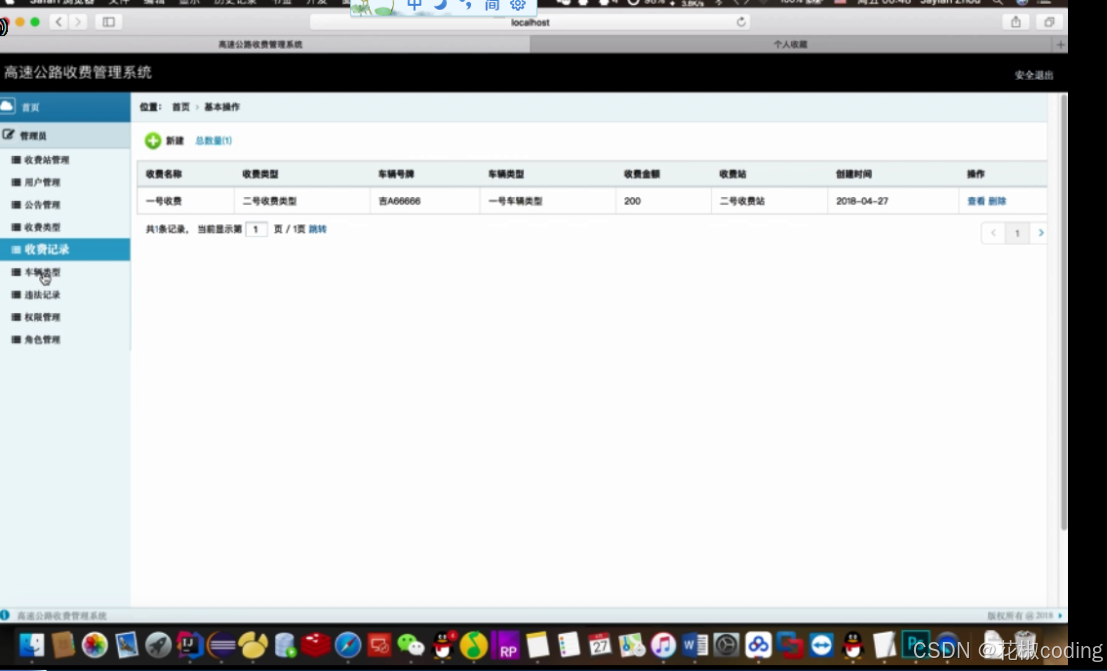
Task: Click the vertical page scrollbar
Action: click(x=1063, y=311)
